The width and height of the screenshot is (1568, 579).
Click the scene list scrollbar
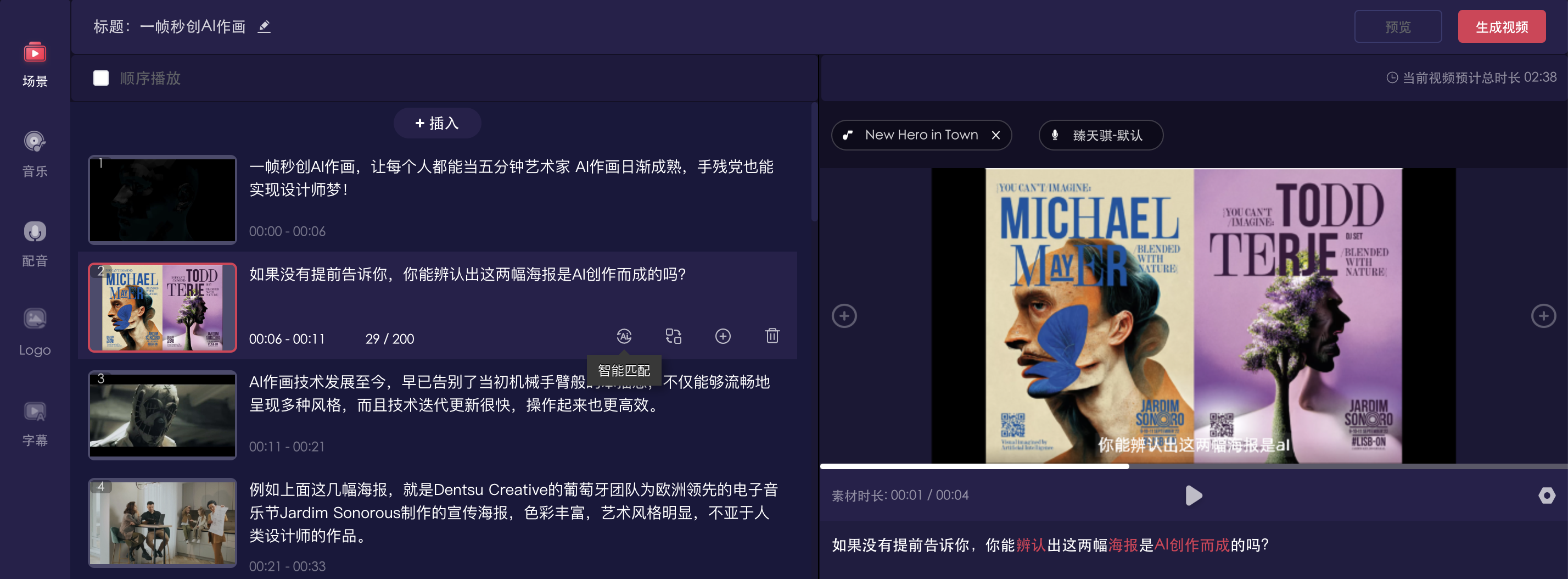[x=814, y=162]
